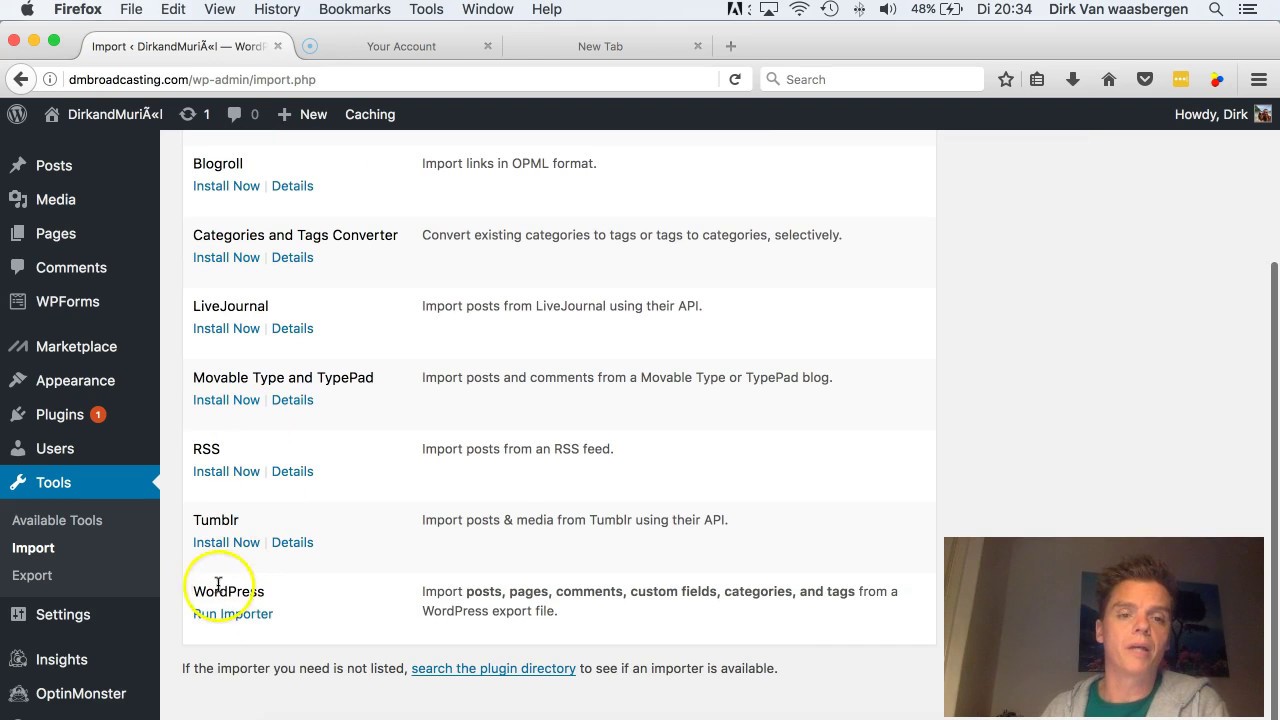Click the Firefox back arrow button
1280x720 pixels.
20,79
